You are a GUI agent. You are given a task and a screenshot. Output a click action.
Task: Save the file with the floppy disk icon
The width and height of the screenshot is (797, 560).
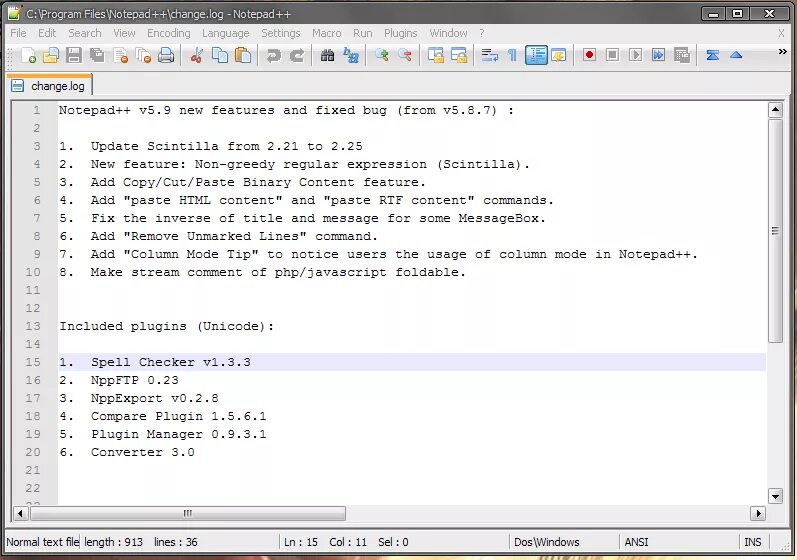(74, 55)
